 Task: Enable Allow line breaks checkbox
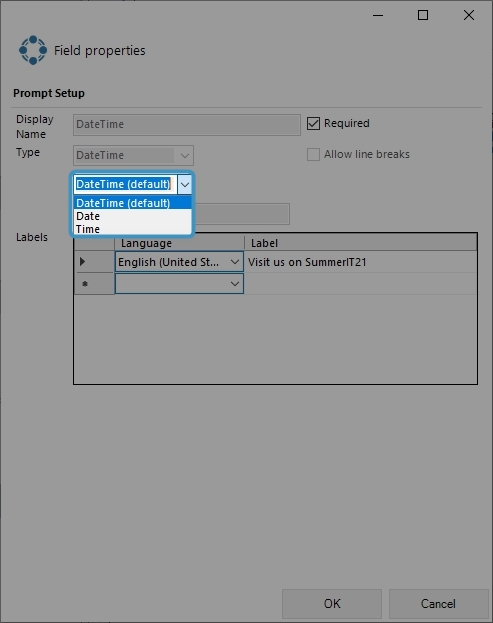[313, 155]
